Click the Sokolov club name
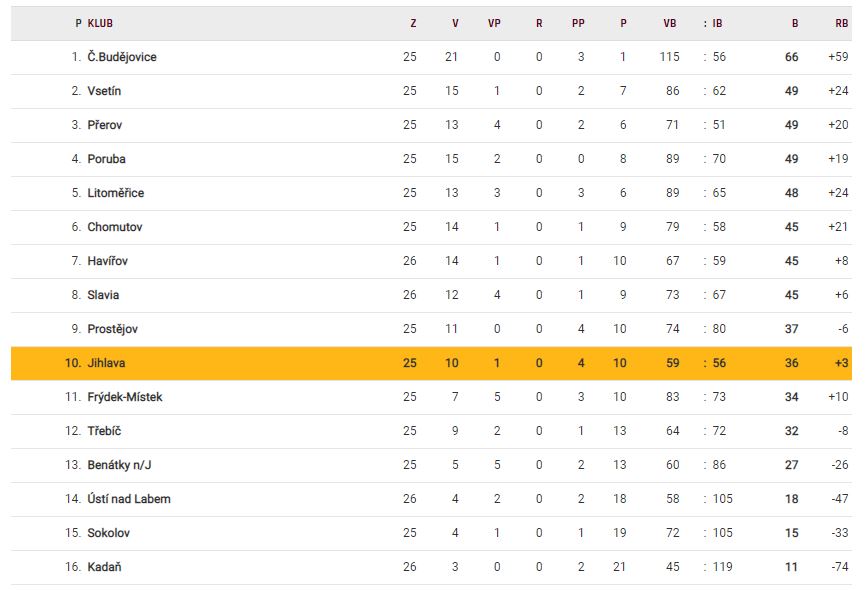 click(108, 533)
